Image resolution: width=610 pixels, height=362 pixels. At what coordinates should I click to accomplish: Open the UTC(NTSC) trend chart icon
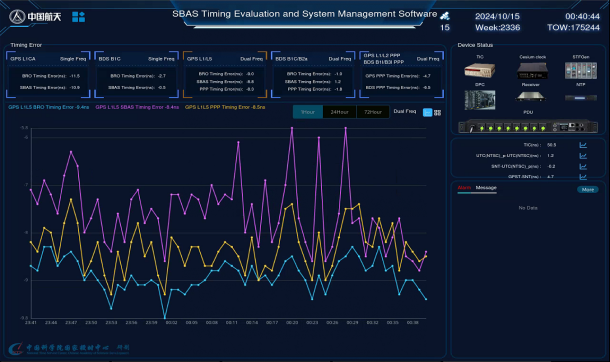[583, 156]
